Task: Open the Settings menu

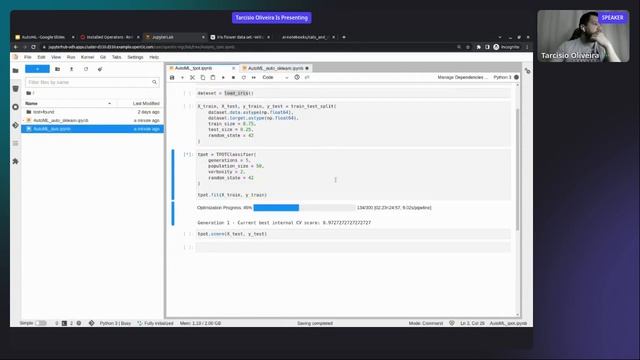Action: pos(135,57)
